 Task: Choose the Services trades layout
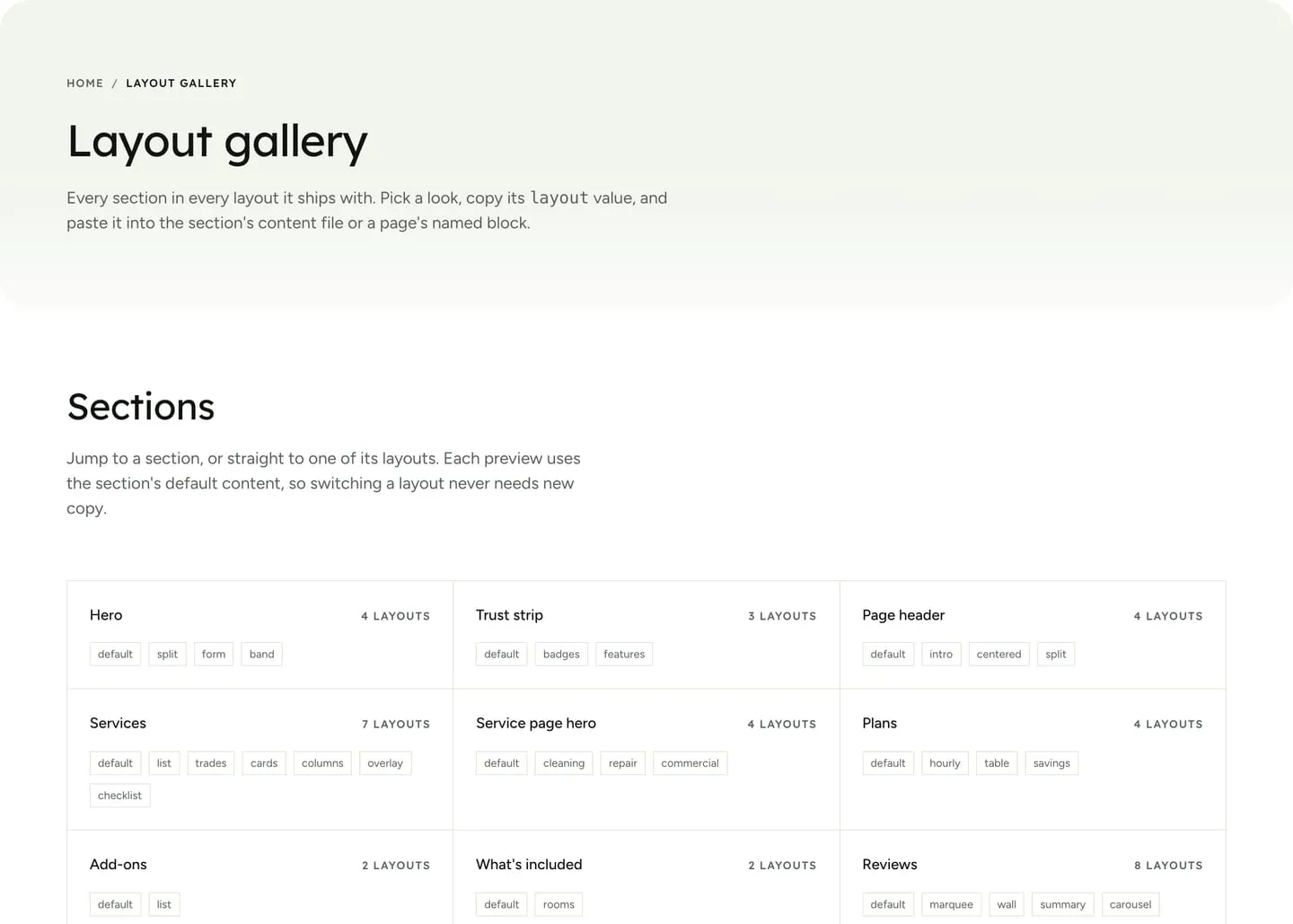pos(211,763)
